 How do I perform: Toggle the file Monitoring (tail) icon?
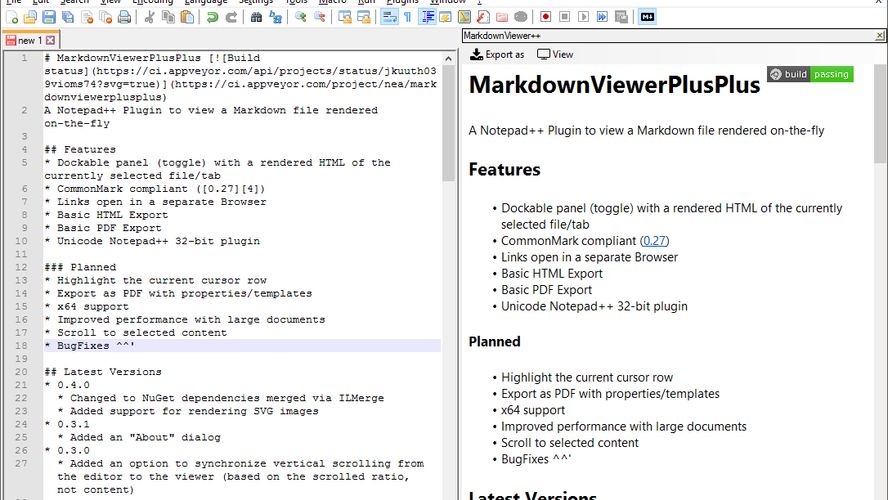pyautogui.click(x=520, y=17)
